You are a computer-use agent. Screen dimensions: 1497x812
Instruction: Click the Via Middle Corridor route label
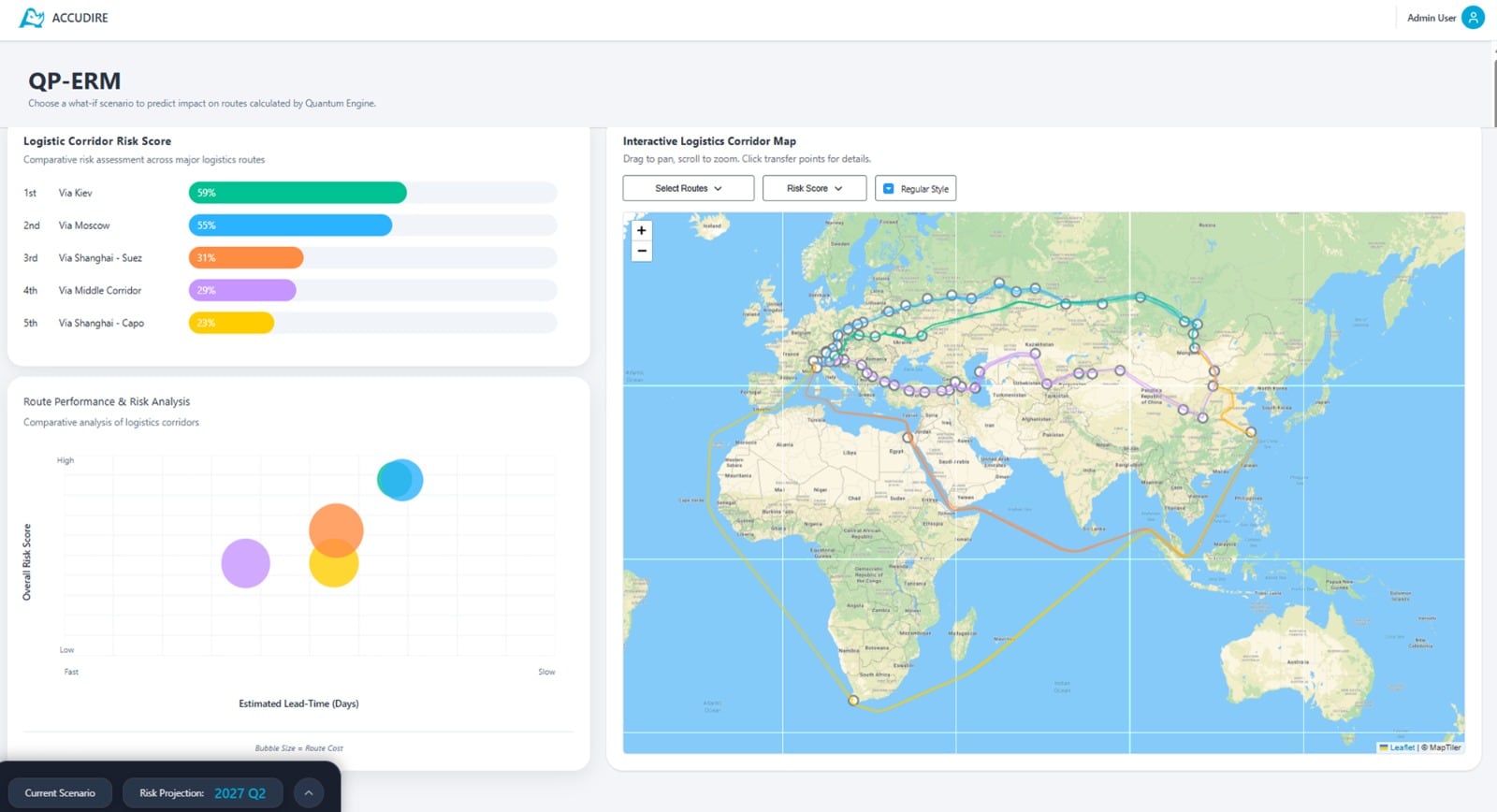100,291
